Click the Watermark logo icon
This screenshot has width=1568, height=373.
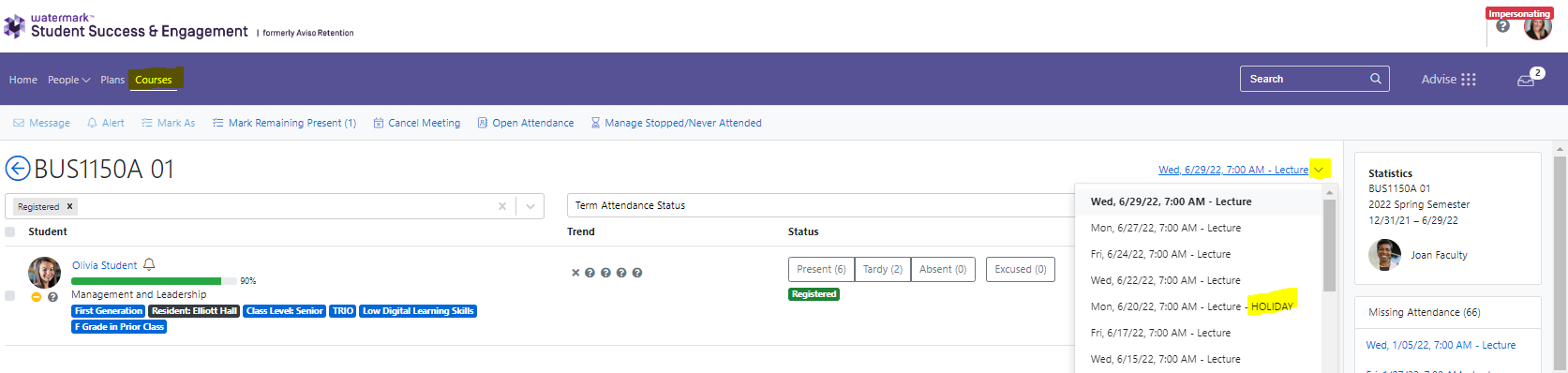14,25
